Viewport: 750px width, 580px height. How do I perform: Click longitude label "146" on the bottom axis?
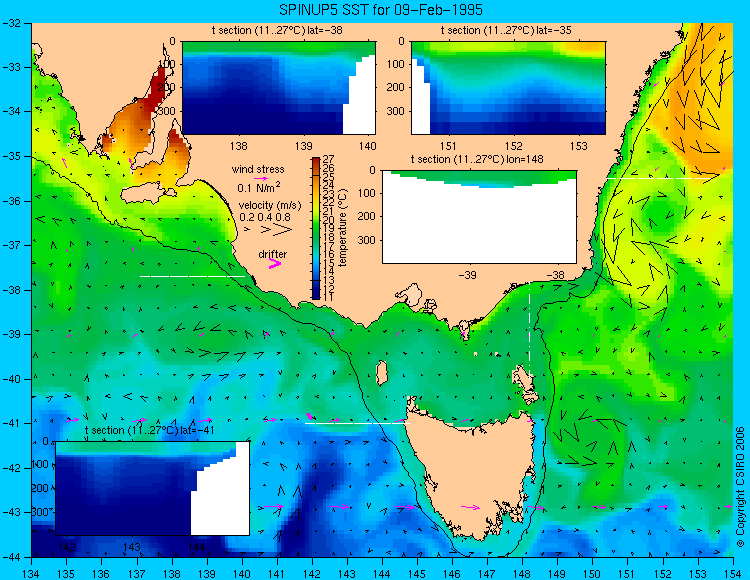pyautogui.click(x=452, y=574)
